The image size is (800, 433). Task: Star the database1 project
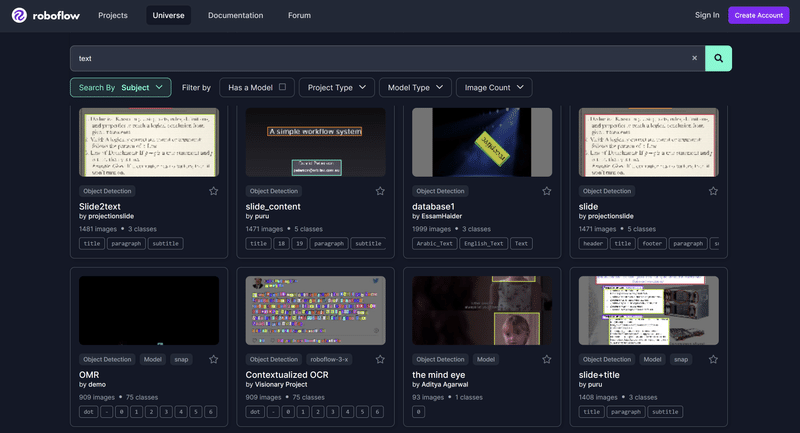[x=546, y=191]
